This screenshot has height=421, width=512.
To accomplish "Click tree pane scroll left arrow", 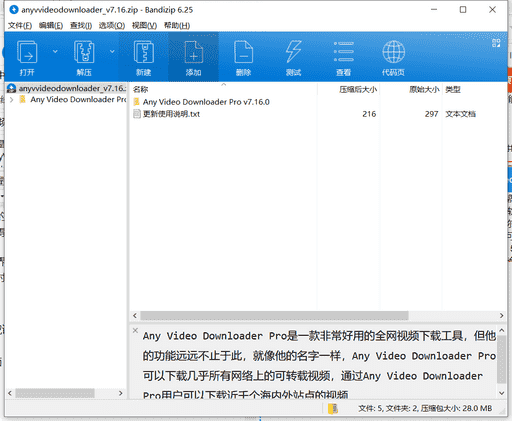I will (10, 393).
